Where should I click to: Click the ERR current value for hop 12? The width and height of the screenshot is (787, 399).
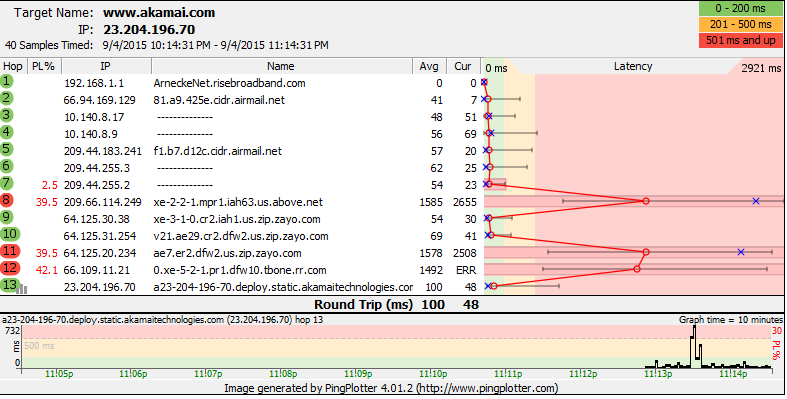466,271
